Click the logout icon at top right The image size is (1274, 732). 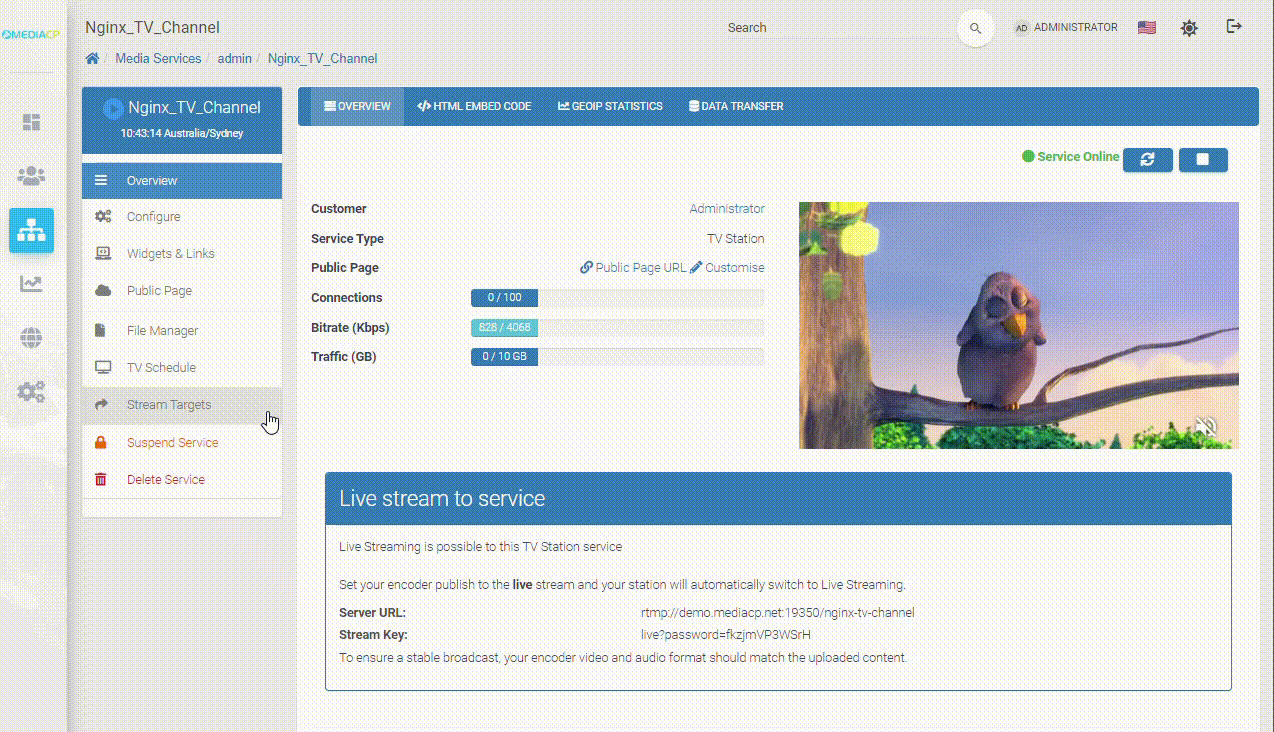1234,27
